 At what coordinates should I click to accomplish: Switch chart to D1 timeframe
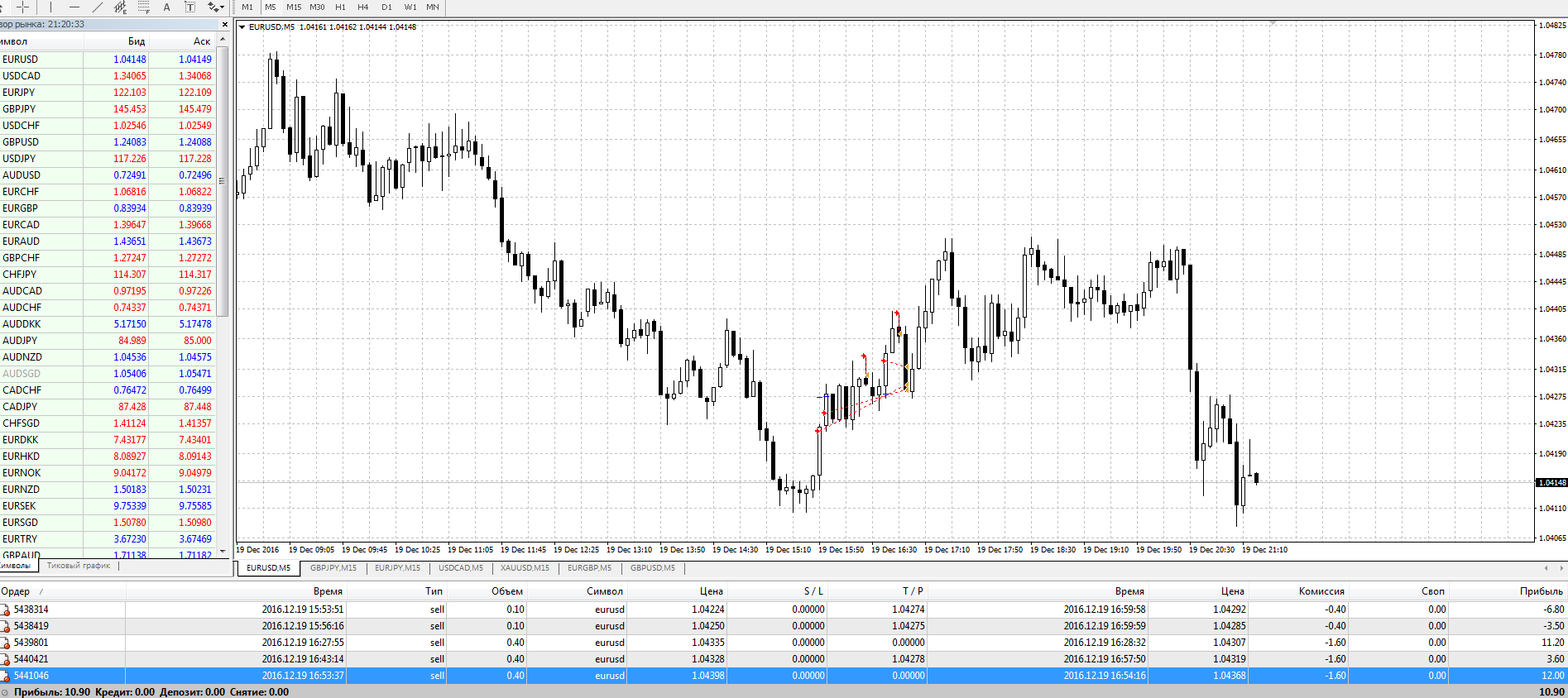[x=386, y=7]
